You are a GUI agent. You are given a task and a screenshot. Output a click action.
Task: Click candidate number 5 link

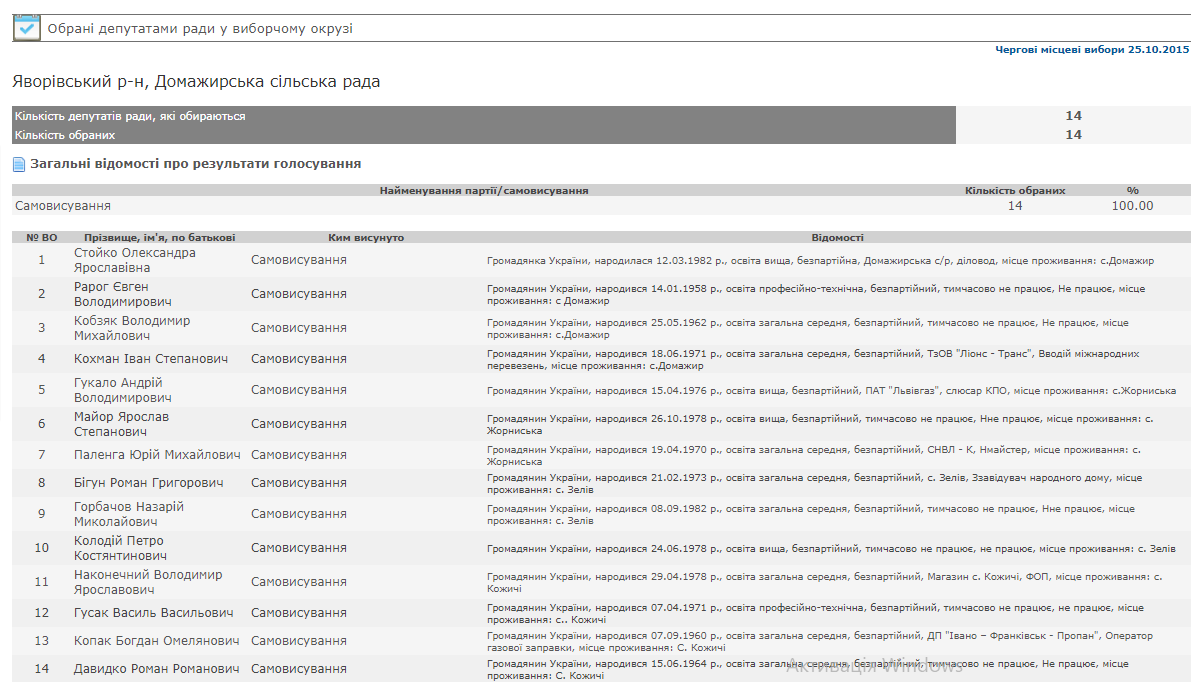click(x=42, y=390)
